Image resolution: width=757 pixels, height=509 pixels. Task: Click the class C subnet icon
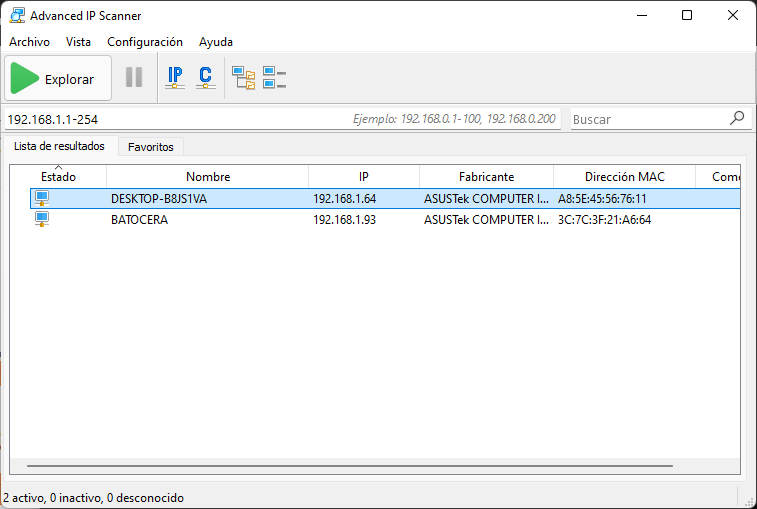[x=206, y=77]
